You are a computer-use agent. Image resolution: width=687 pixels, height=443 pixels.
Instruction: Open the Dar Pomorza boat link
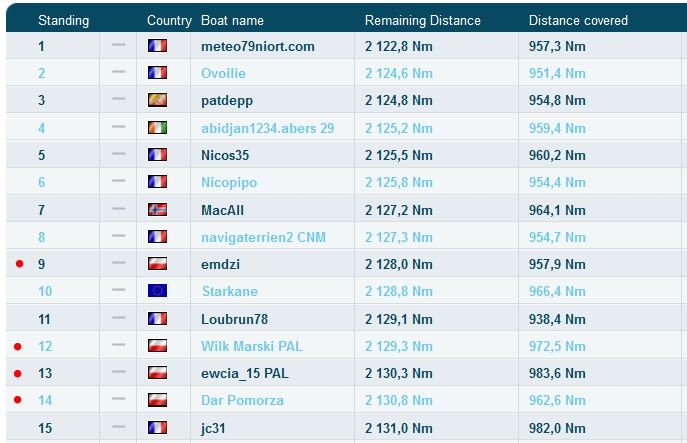pyautogui.click(x=242, y=400)
